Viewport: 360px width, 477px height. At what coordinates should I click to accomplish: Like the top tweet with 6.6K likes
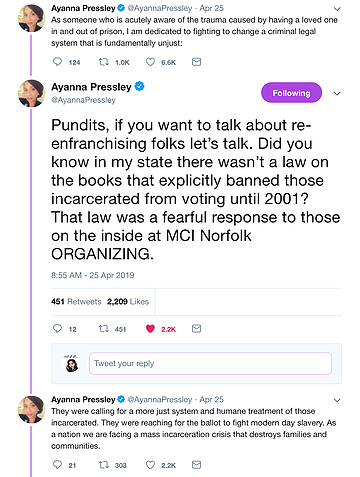(x=150, y=62)
